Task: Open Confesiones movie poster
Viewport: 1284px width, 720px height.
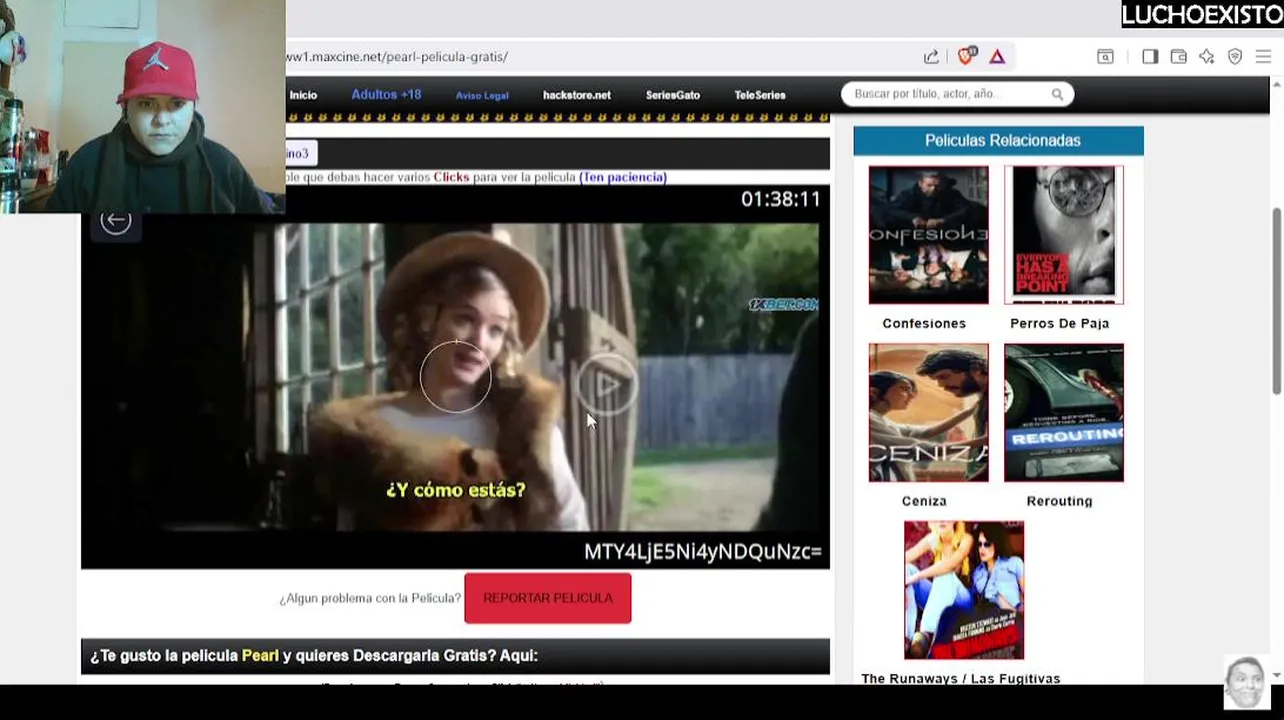Action: (x=928, y=235)
